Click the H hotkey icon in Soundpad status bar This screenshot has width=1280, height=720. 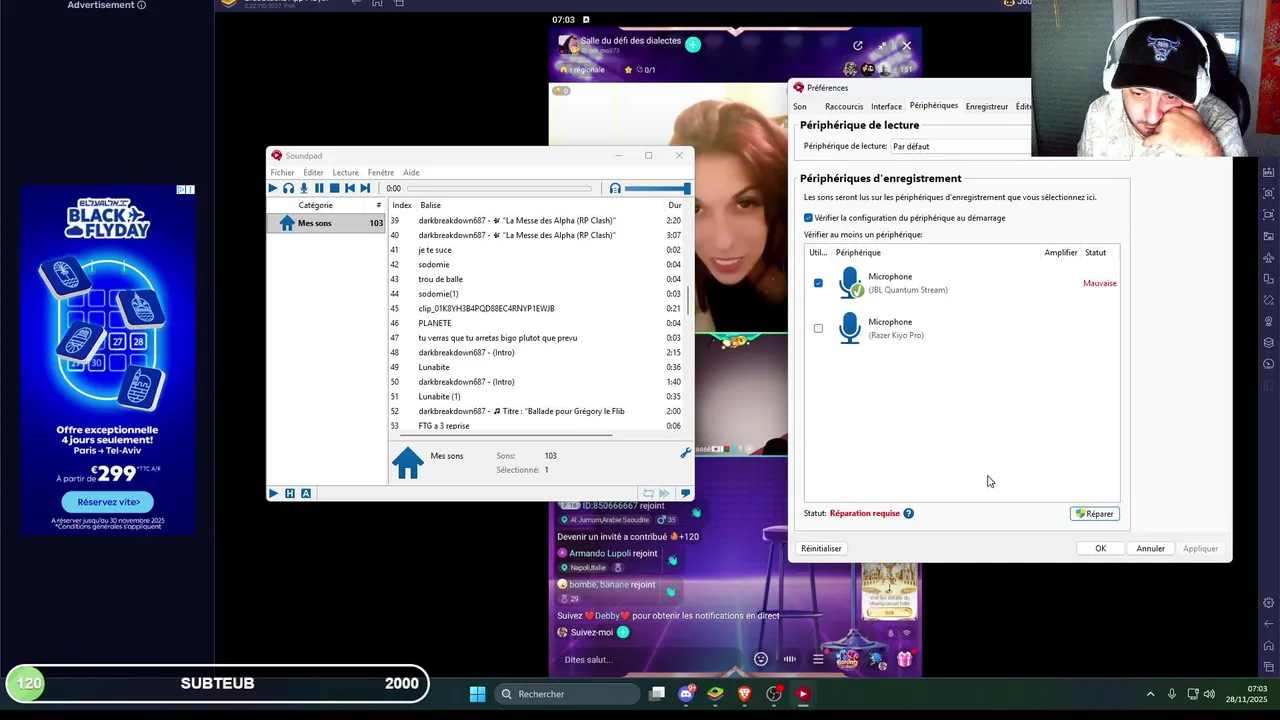pos(290,493)
